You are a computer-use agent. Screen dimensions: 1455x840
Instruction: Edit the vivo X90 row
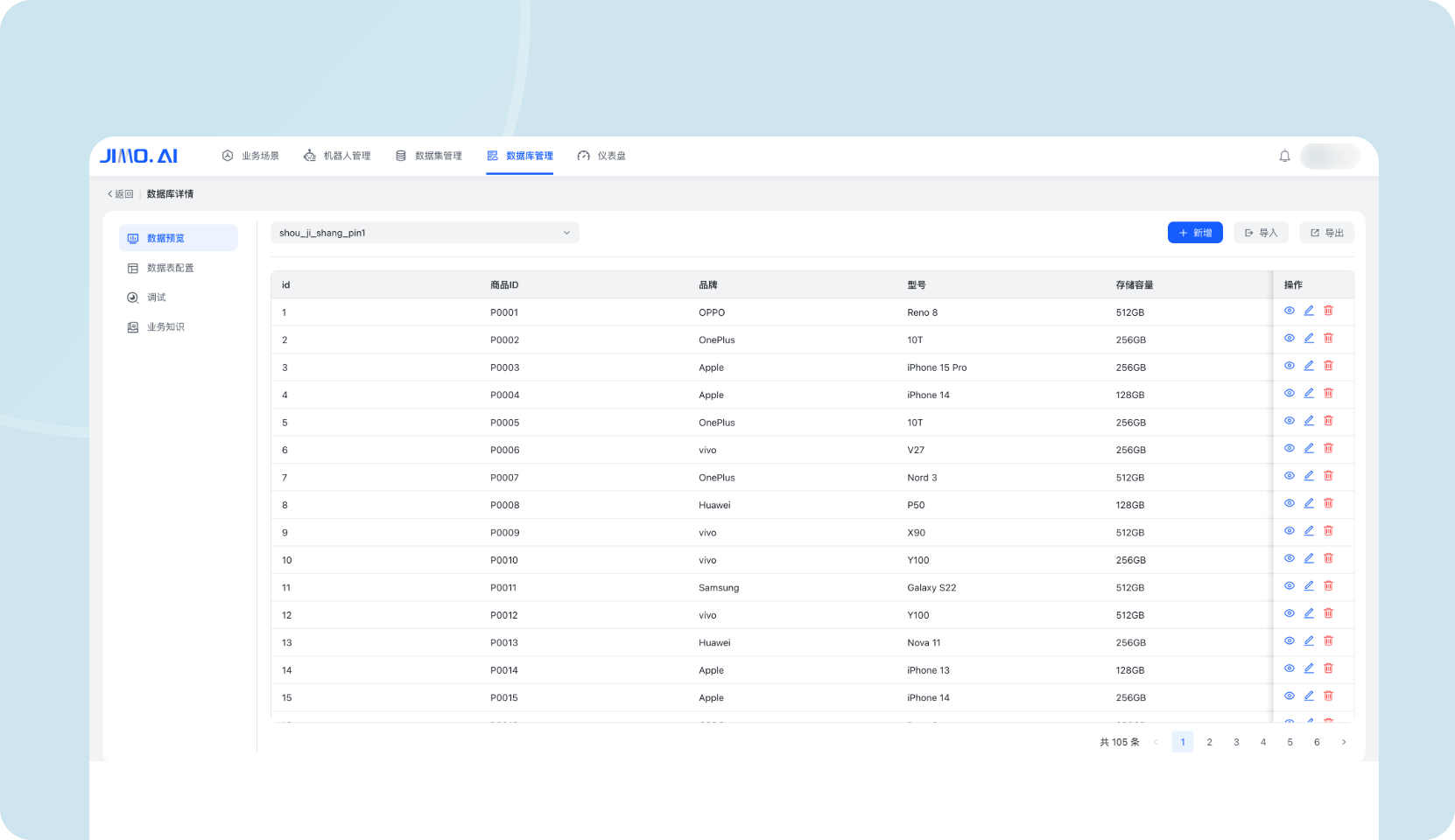(x=1309, y=531)
